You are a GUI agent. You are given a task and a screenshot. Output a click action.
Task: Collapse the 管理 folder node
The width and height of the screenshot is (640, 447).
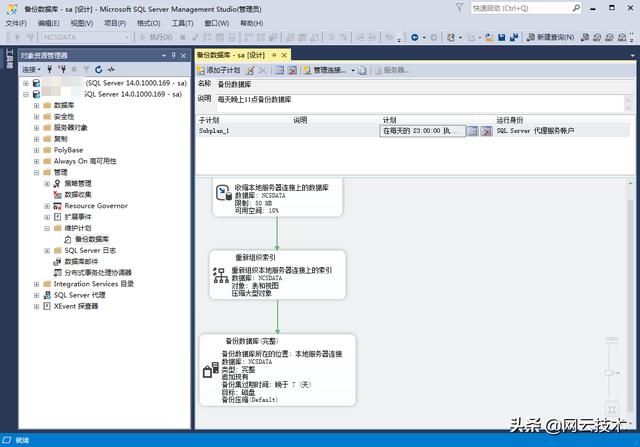pyautogui.click(x=37, y=172)
